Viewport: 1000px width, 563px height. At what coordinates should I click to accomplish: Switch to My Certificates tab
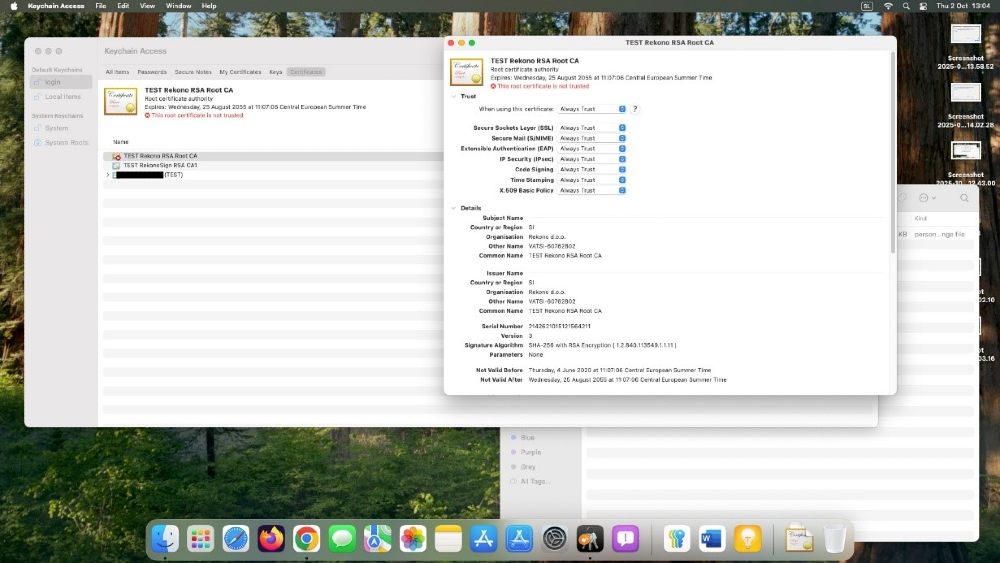click(x=240, y=72)
